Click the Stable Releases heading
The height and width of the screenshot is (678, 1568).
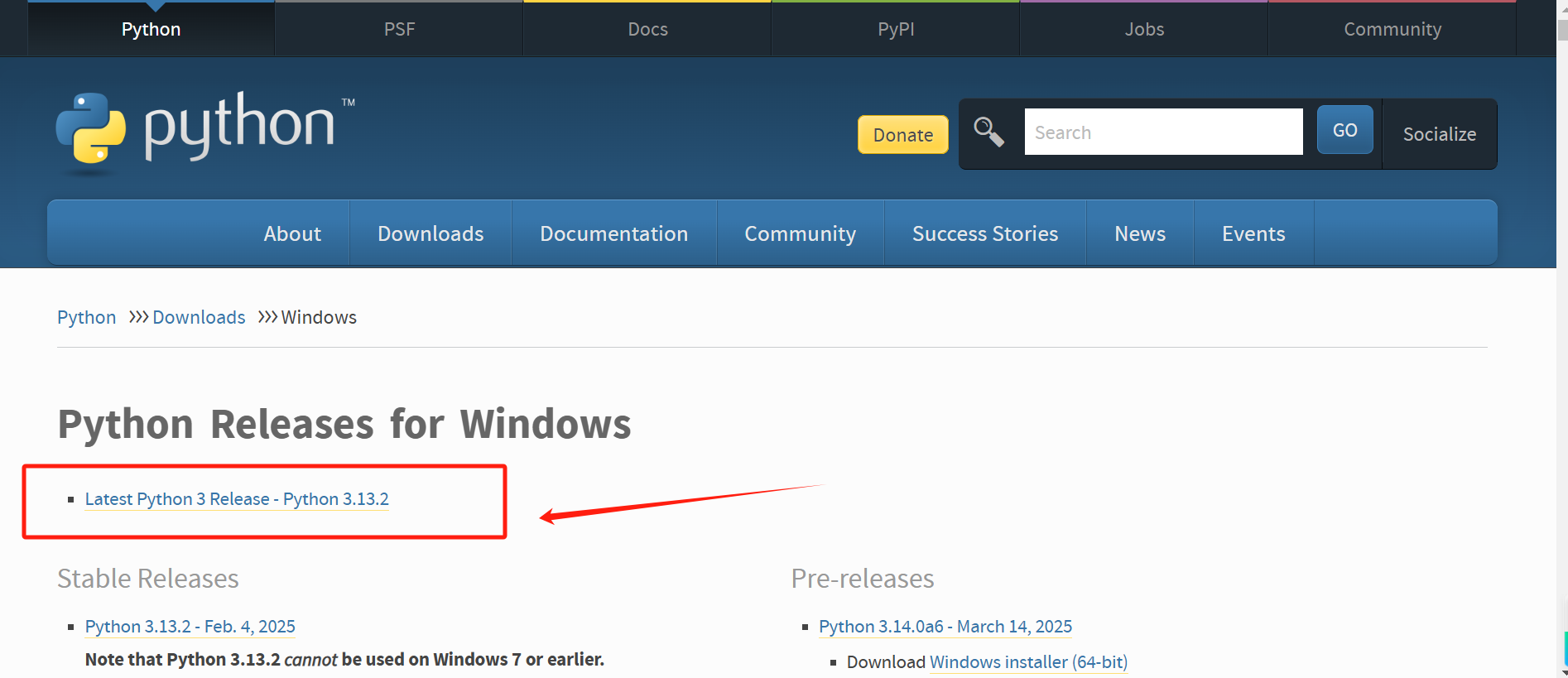click(x=148, y=578)
